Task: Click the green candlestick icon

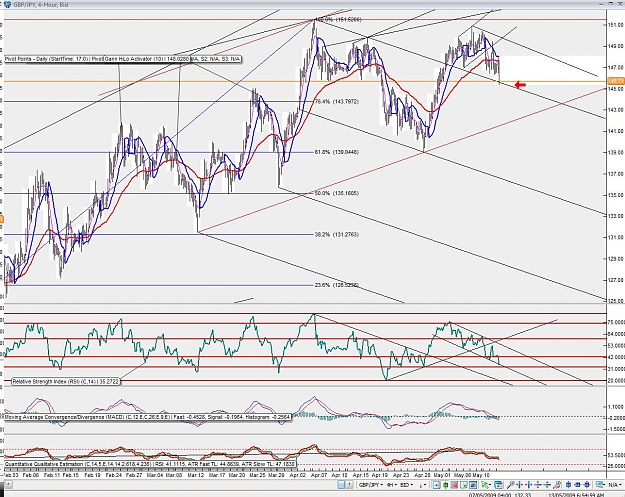Action: click(x=445, y=485)
